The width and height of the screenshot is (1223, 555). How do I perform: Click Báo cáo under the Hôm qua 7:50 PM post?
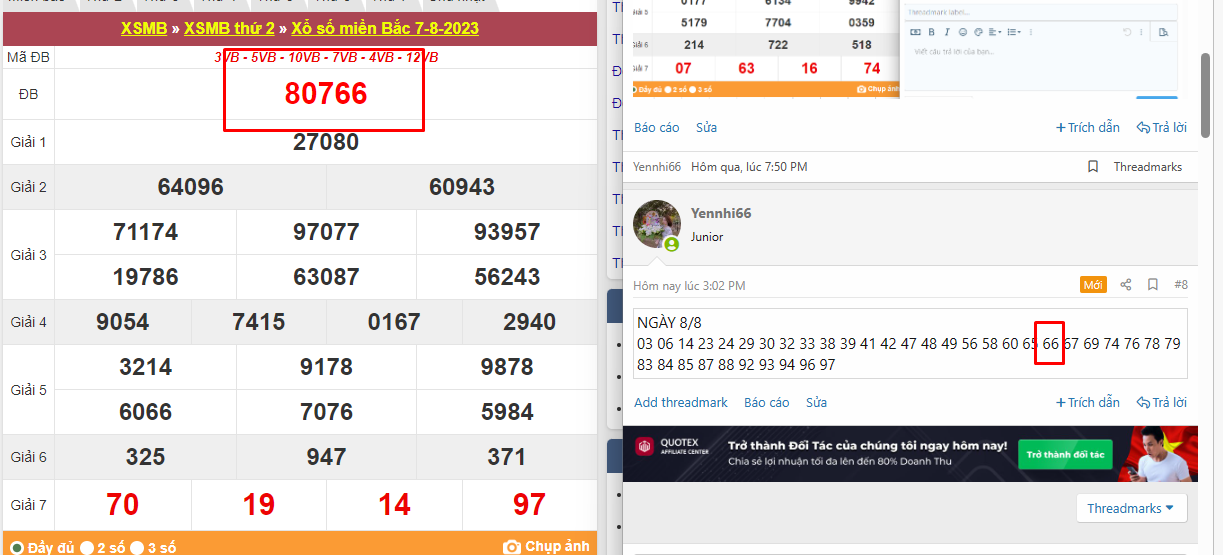click(x=657, y=127)
